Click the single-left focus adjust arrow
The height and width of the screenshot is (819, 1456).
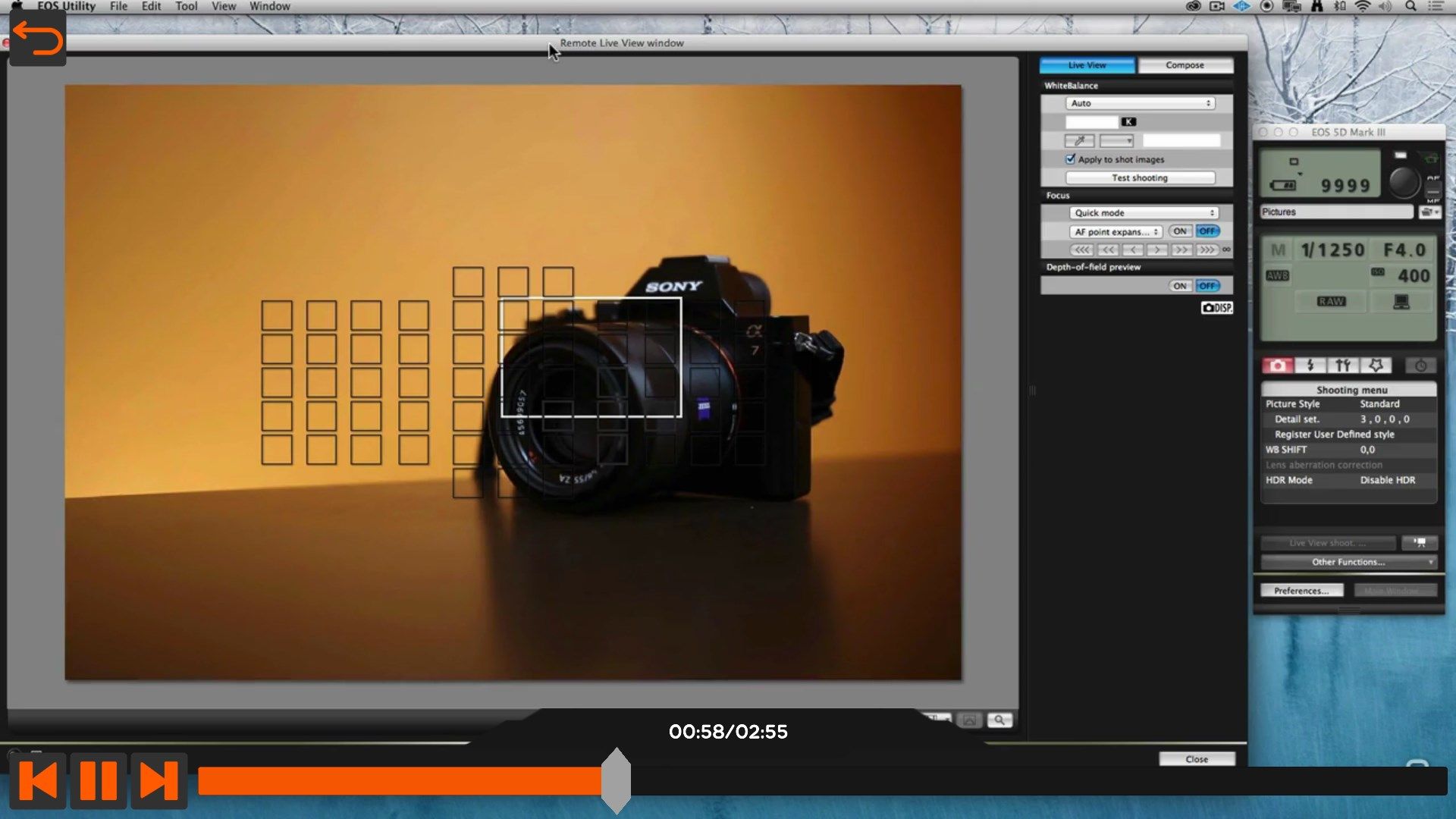pos(1132,249)
